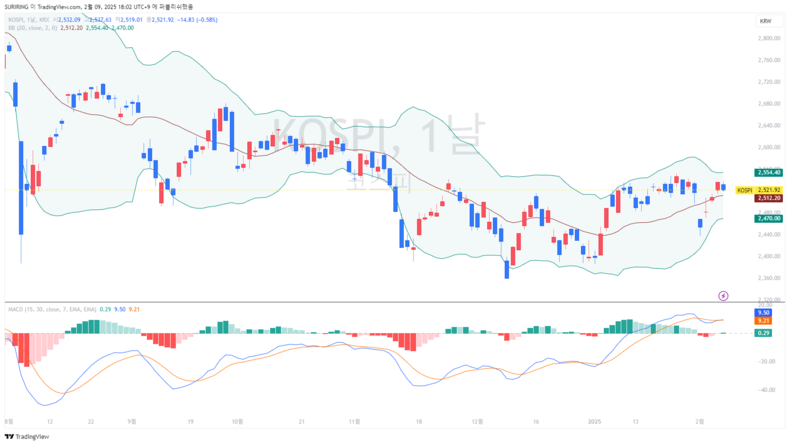Image resolution: width=790 pixels, height=445 pixels.
Task: Click the SURIRING publish header text
Action: (x=99, y=7)
